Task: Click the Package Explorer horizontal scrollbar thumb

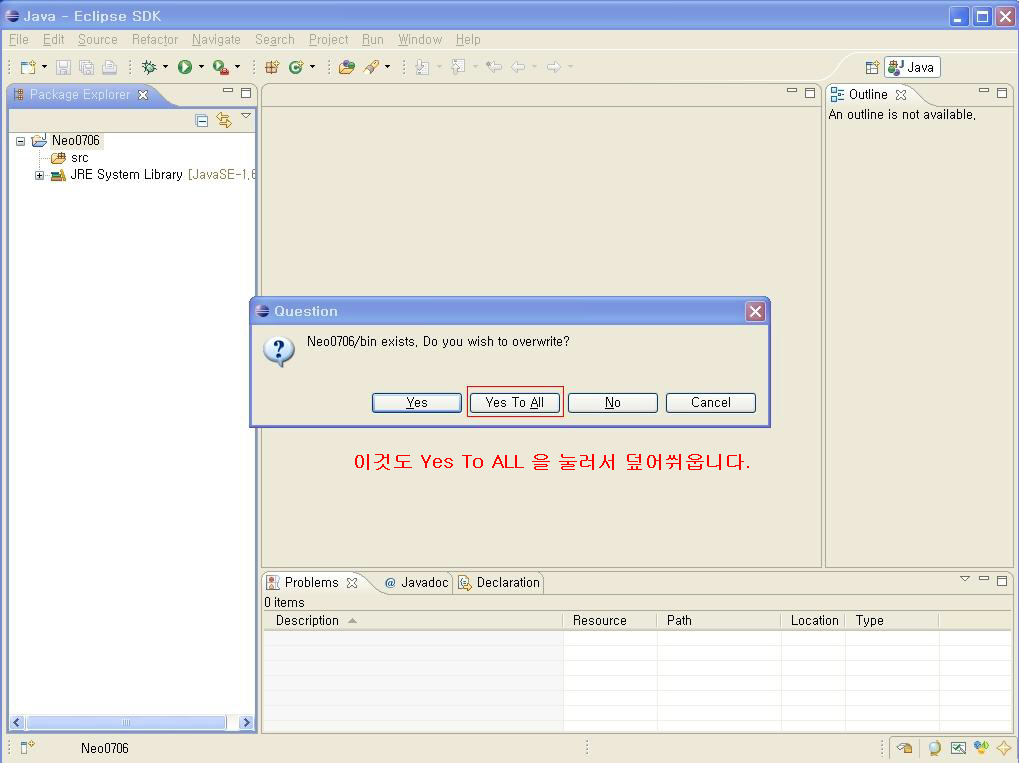Action: (126, 722)
